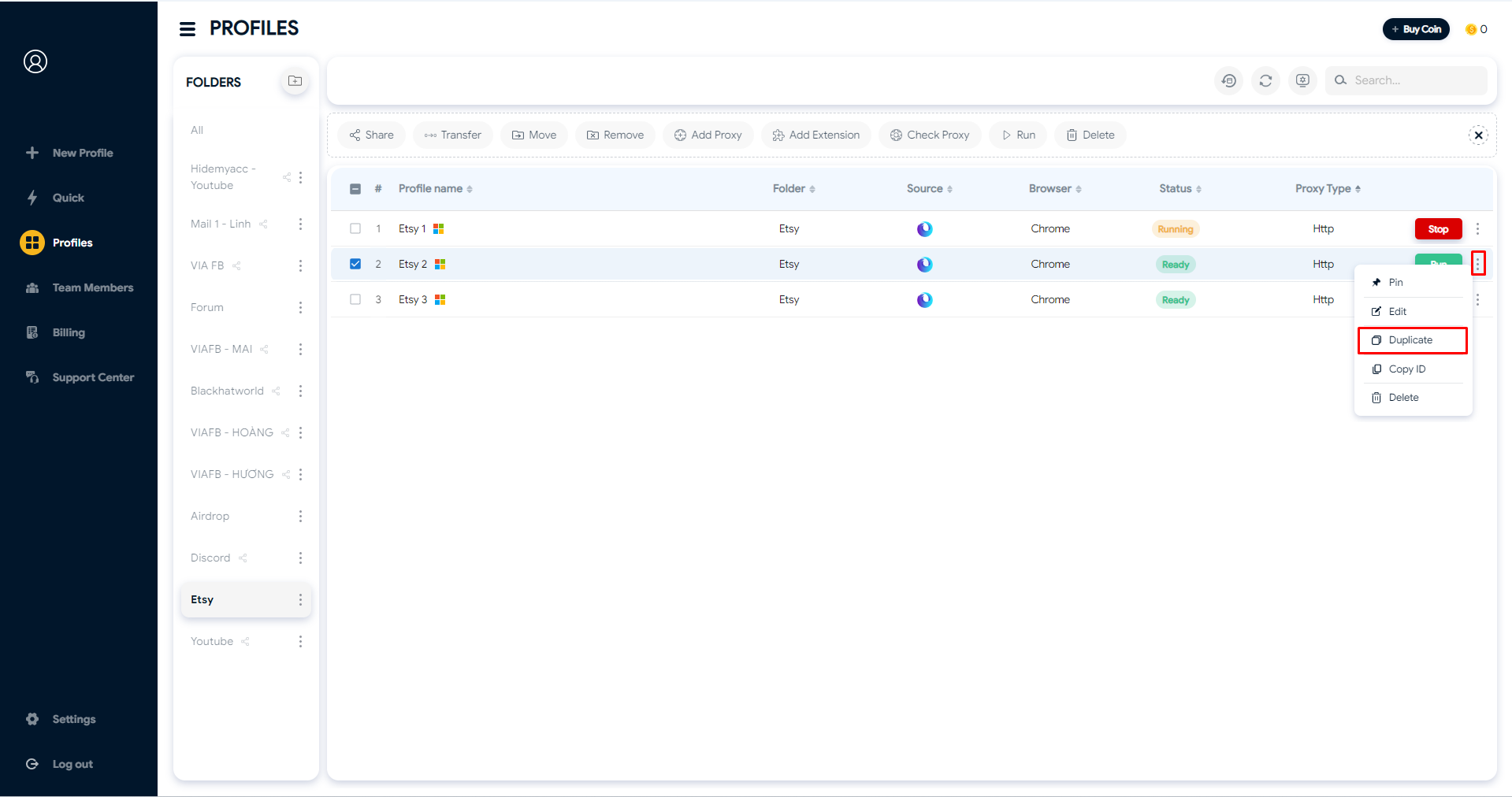
Task: Open options menu for Etsy folder
Action: tap(300, 600)
